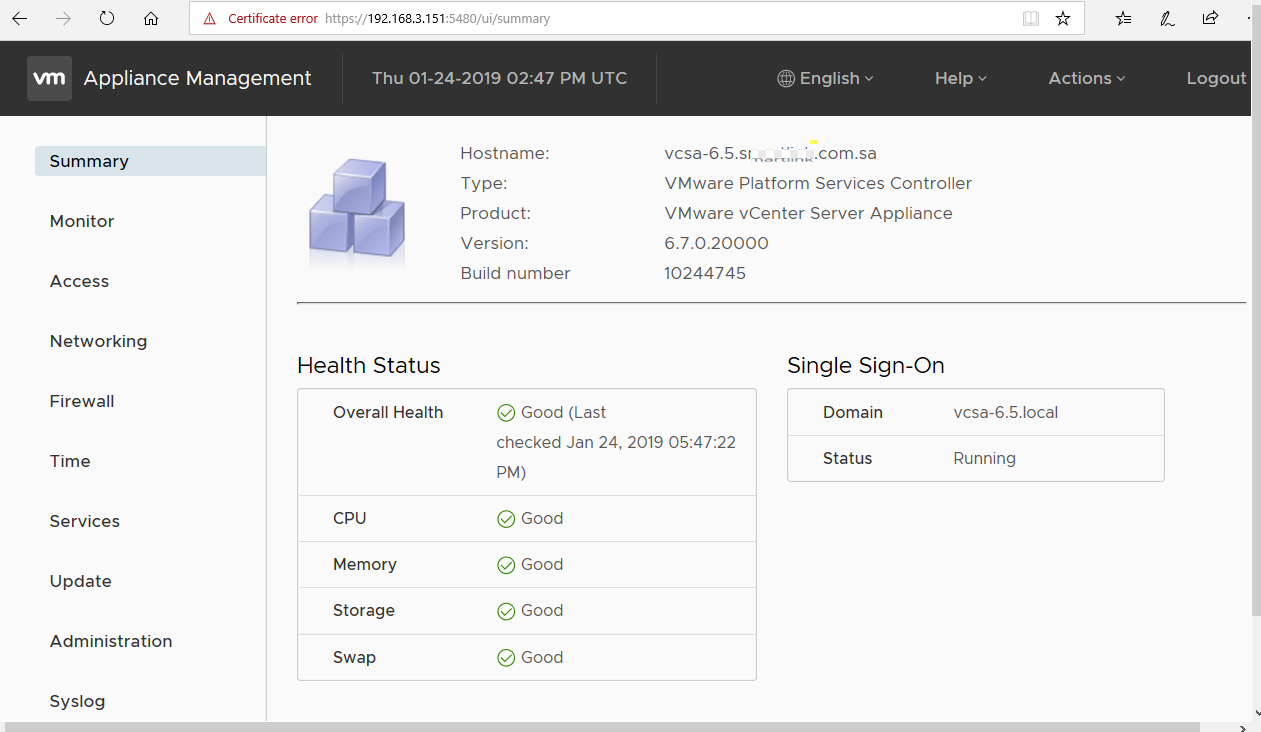The height and width of the screenshot is (732, 1261).
Task: Click the Storage good status check icon
Action: [506, 610]
